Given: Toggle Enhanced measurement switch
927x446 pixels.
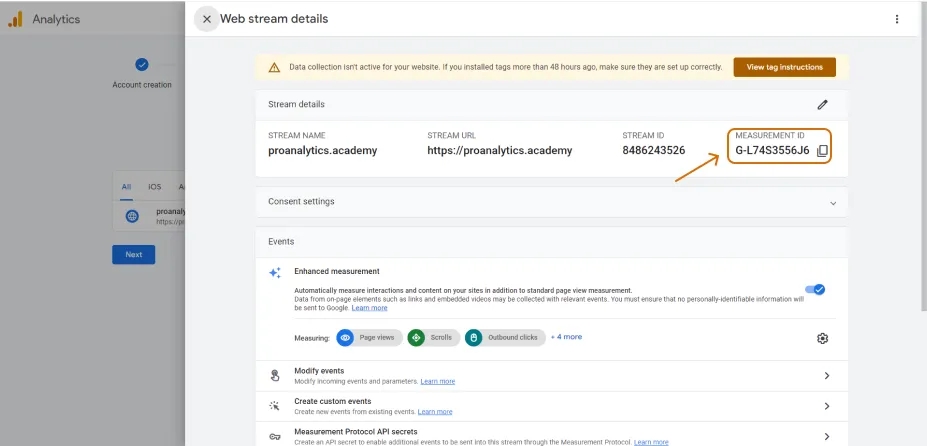Looking at the screenshot, I should [815, 289].
